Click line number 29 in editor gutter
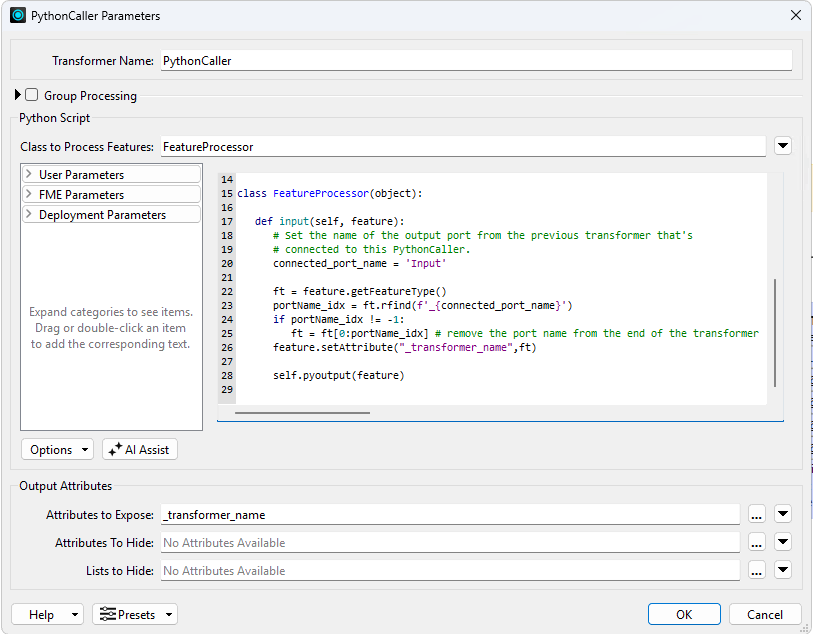 point(227,389)
